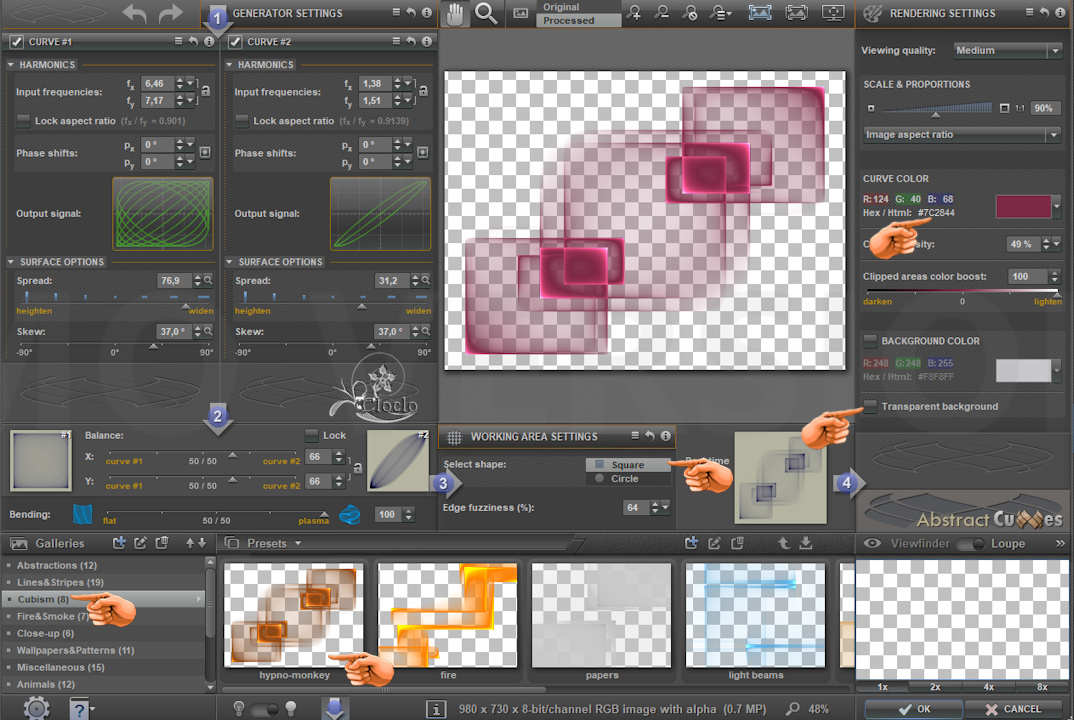
Task: Select the Circle shape option
Action: click(600, 479)
